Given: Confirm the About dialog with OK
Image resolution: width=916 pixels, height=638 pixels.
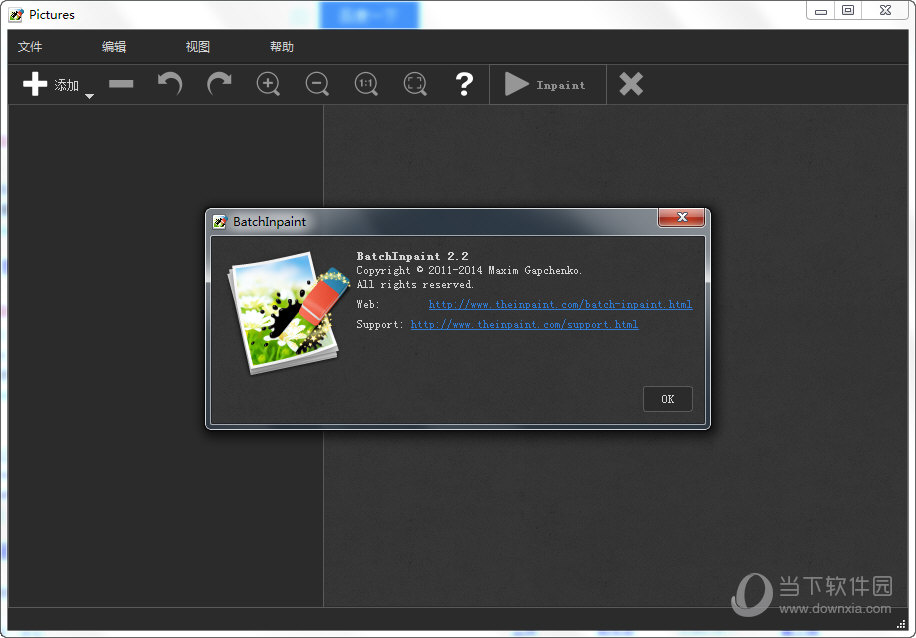Looking at the screenshot, I should click(668, 399).
